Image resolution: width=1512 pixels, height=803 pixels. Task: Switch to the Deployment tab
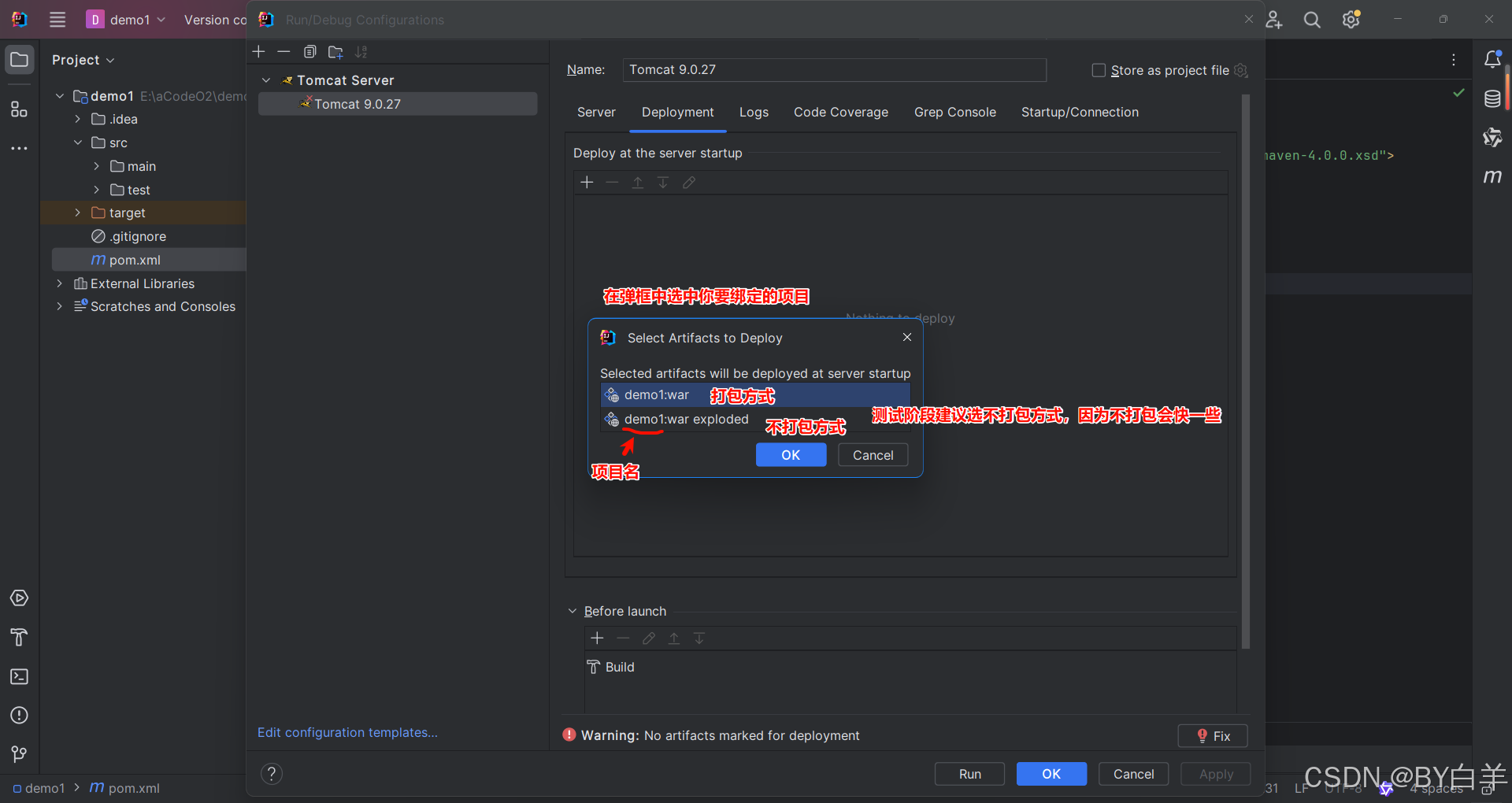pos(677,112)
